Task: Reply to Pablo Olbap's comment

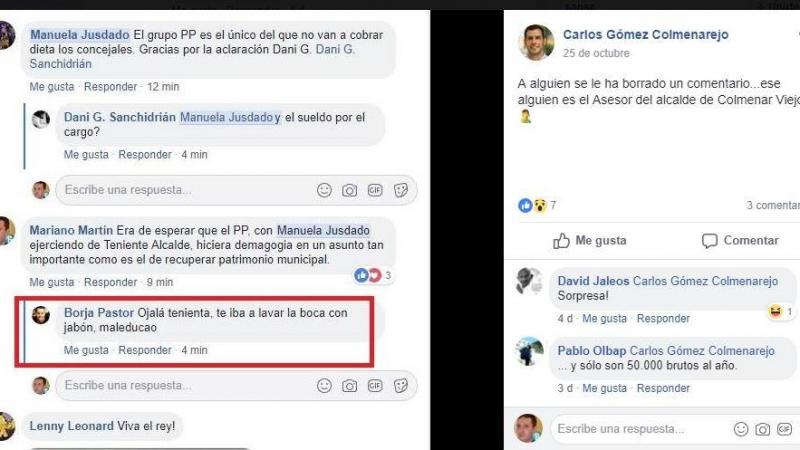Action: (x=663, y=388)
